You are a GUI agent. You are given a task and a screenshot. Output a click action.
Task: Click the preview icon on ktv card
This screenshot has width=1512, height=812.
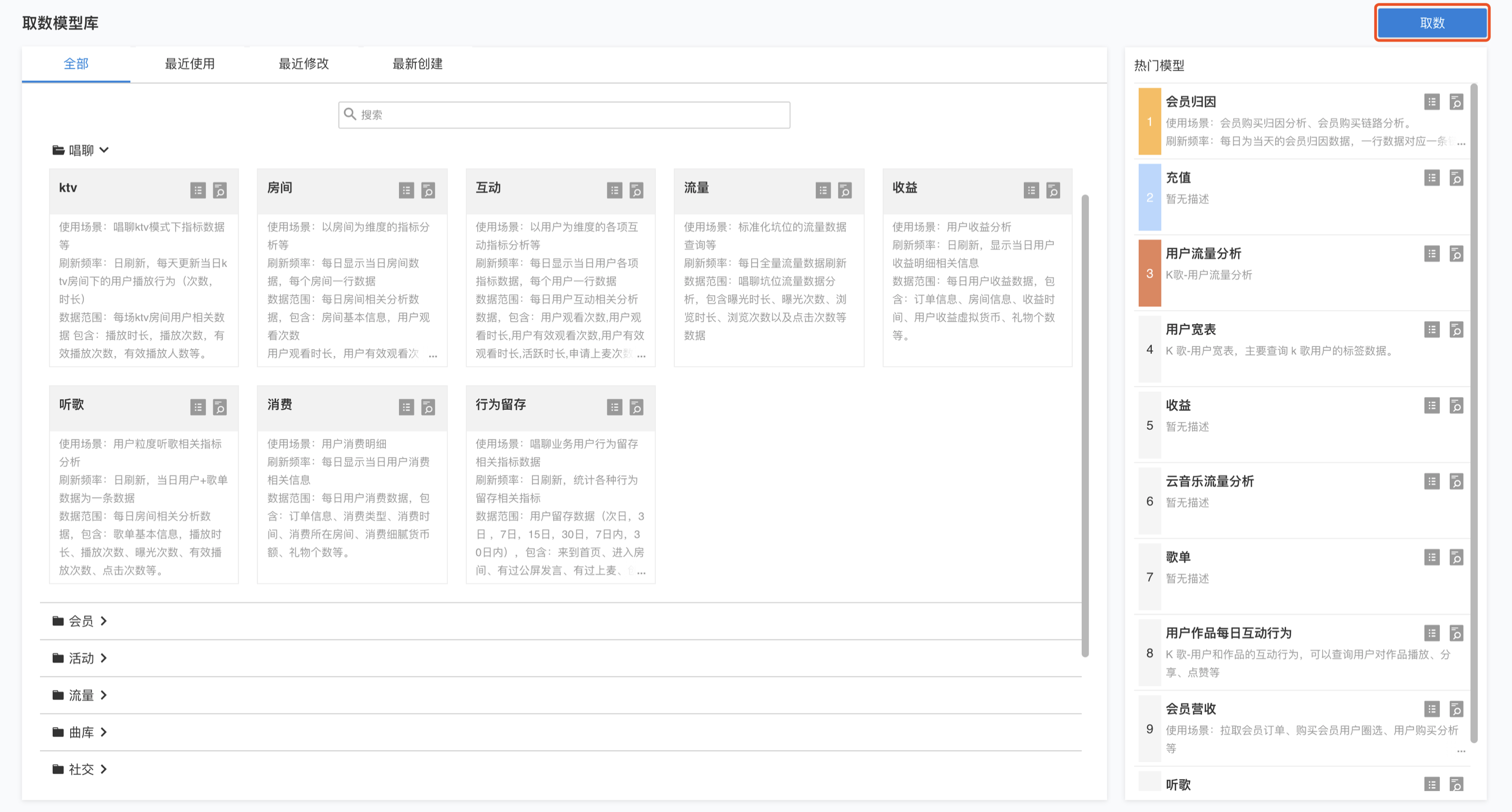point(219,190)
